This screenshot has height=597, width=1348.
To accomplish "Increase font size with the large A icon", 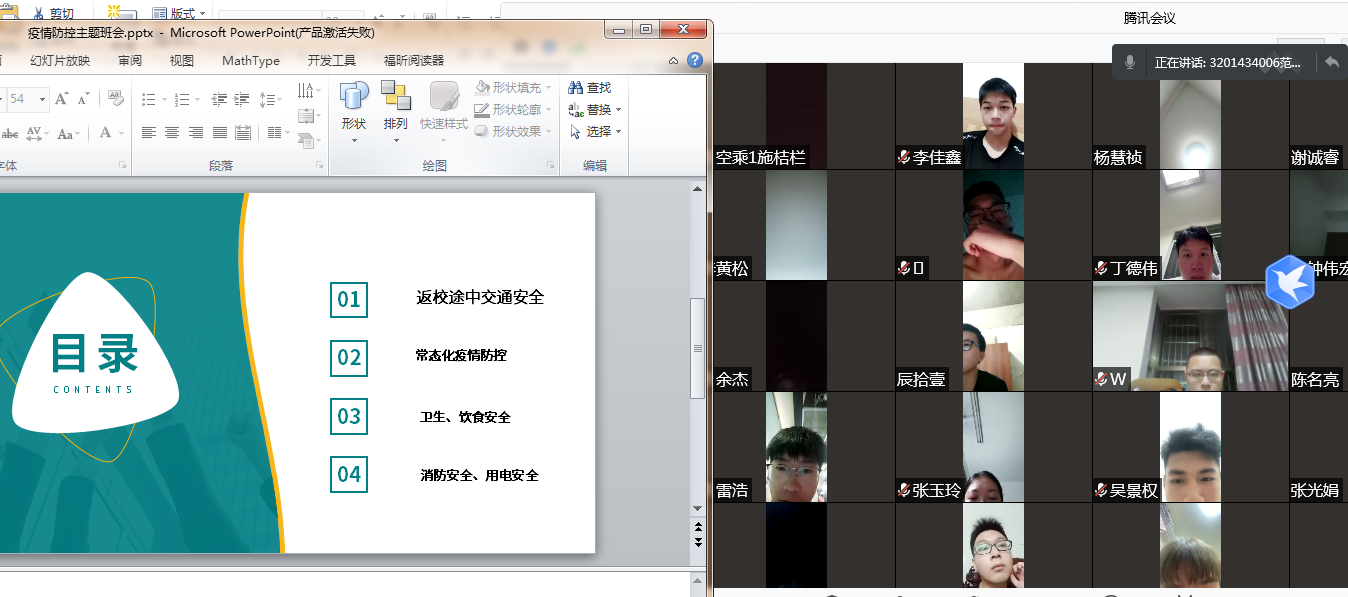I will [62, 99].
